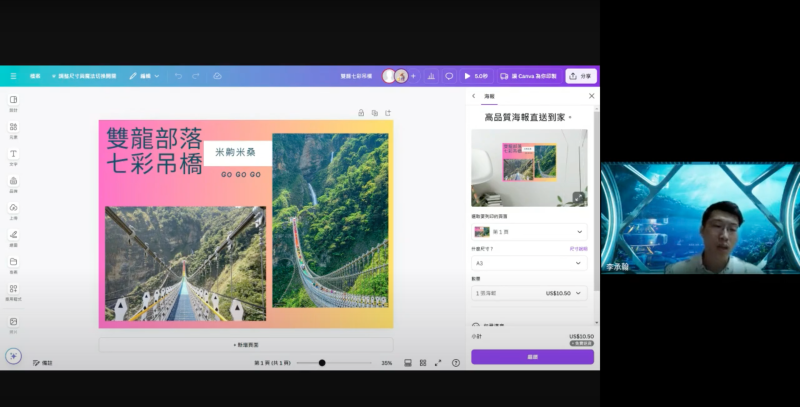Click the redo arrow
Image resolution: width=800 pixels, height=407 pixels.
(195, 76)
